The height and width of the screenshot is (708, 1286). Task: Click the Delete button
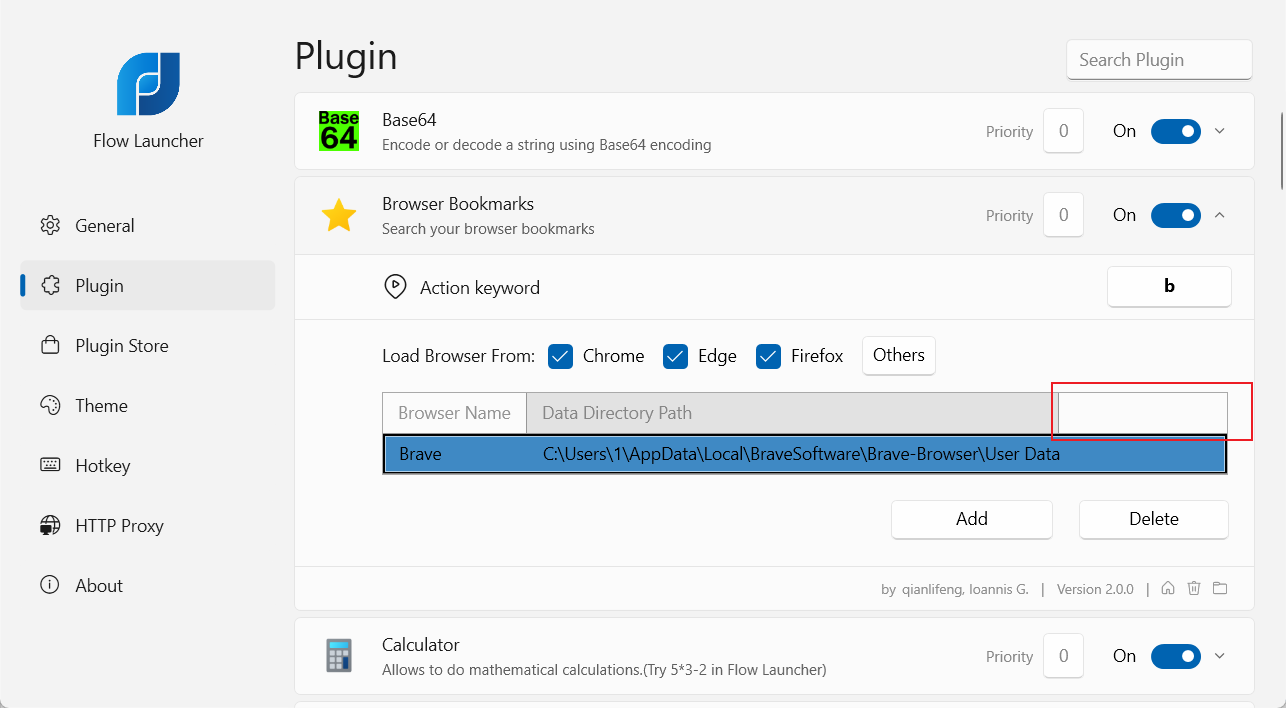pos(1154,519)
